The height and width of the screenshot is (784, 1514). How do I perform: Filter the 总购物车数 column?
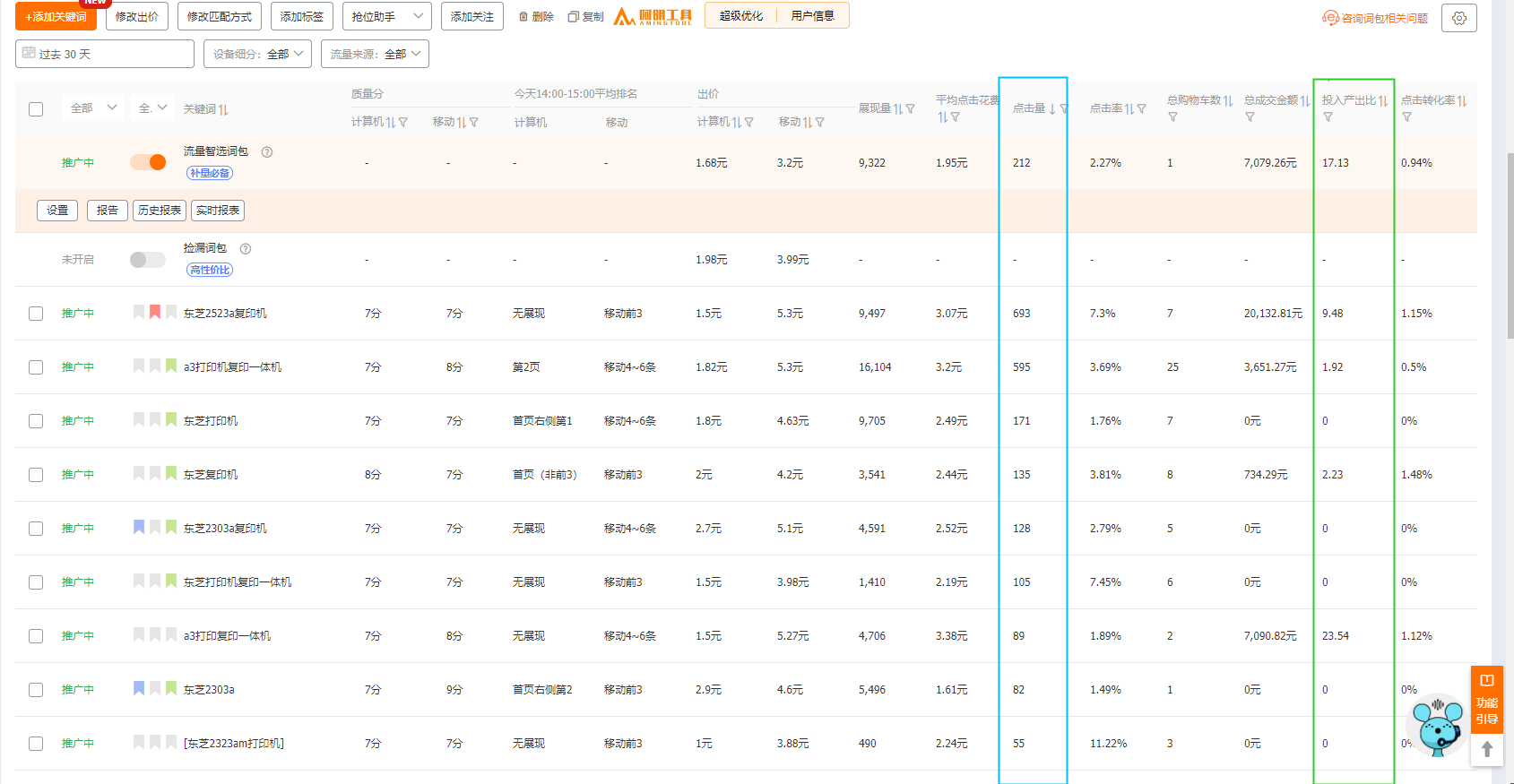(x=1172, y=117)
